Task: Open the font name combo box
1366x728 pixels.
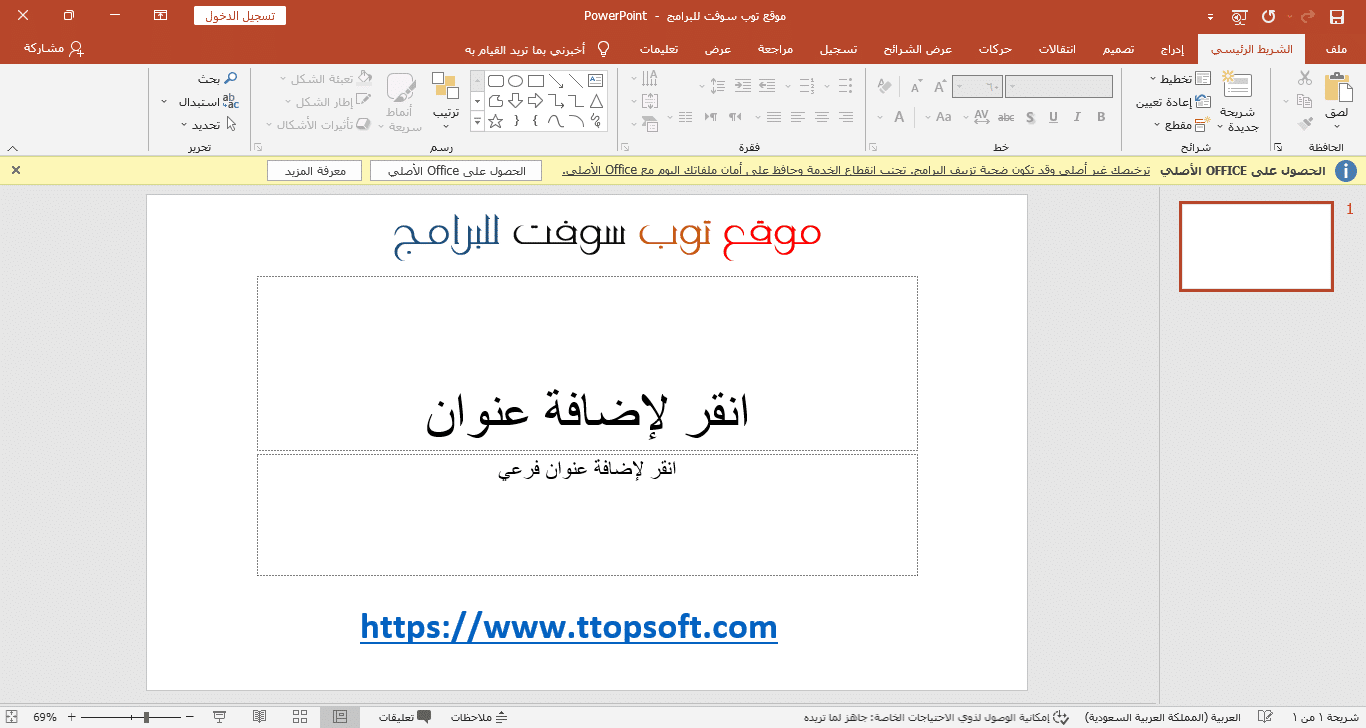Action: [1059, 87]
